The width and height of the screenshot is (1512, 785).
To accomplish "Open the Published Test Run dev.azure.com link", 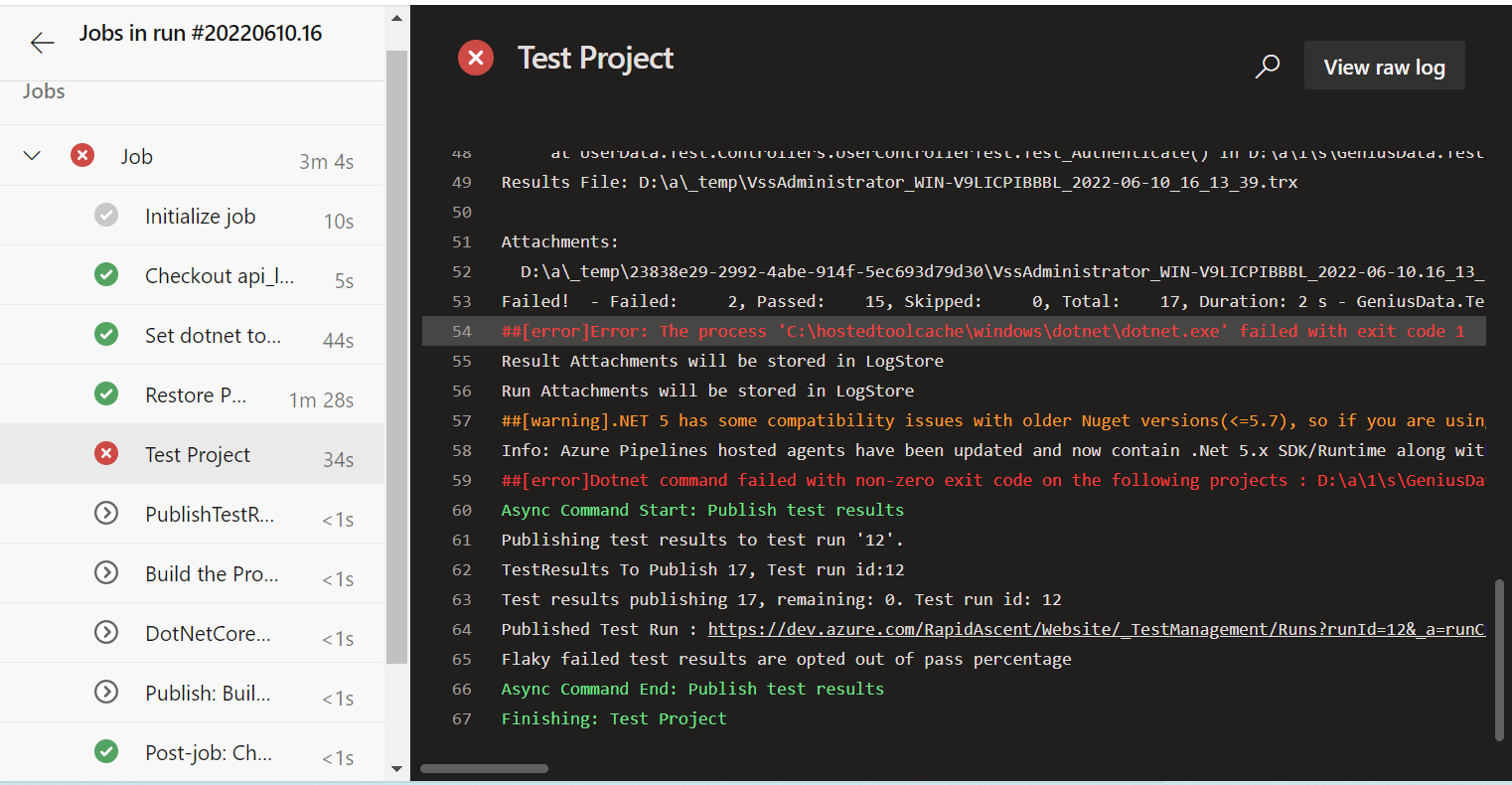I will (1096, 629).
